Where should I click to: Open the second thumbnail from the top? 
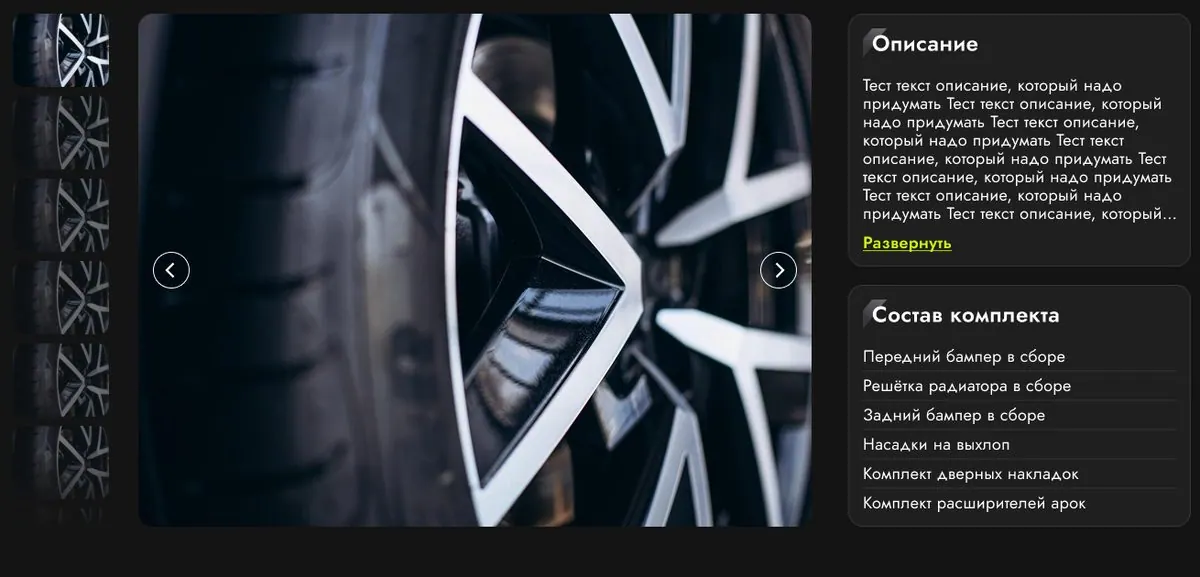[61, 132]
